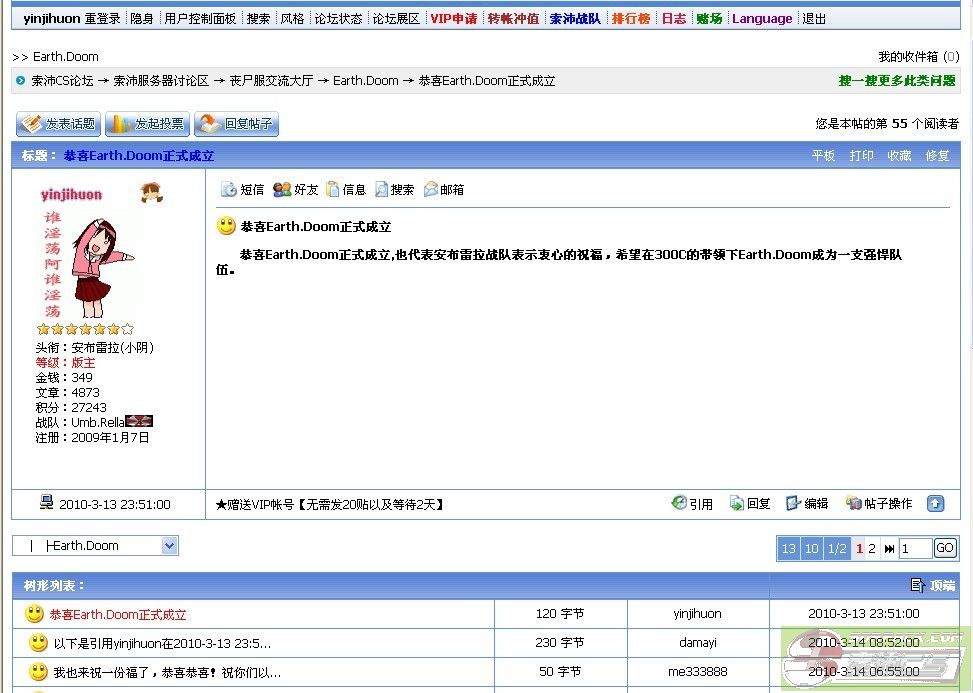The height and width of the screenshot is (693, 973).
Task: Click 打印 to print the thread
Action: pos(861,156)
